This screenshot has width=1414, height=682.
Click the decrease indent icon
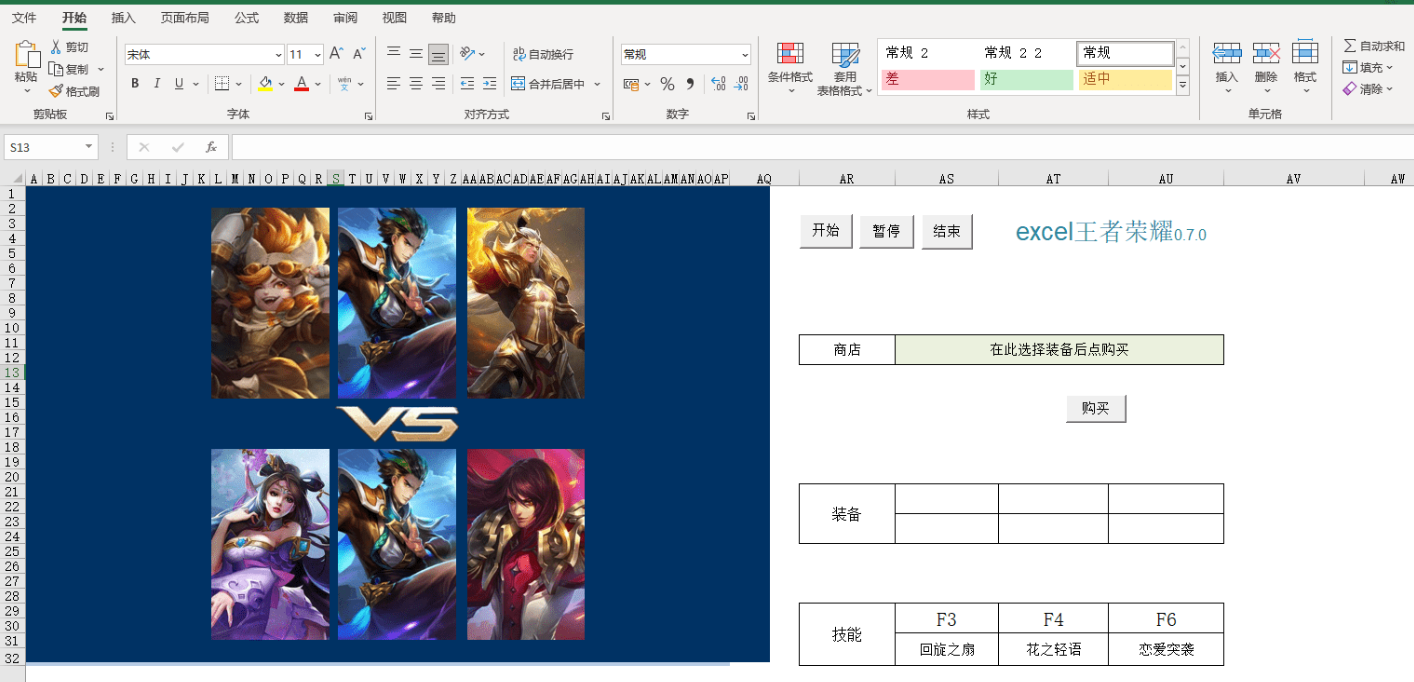pyautogui.click(x=467, y=84)
